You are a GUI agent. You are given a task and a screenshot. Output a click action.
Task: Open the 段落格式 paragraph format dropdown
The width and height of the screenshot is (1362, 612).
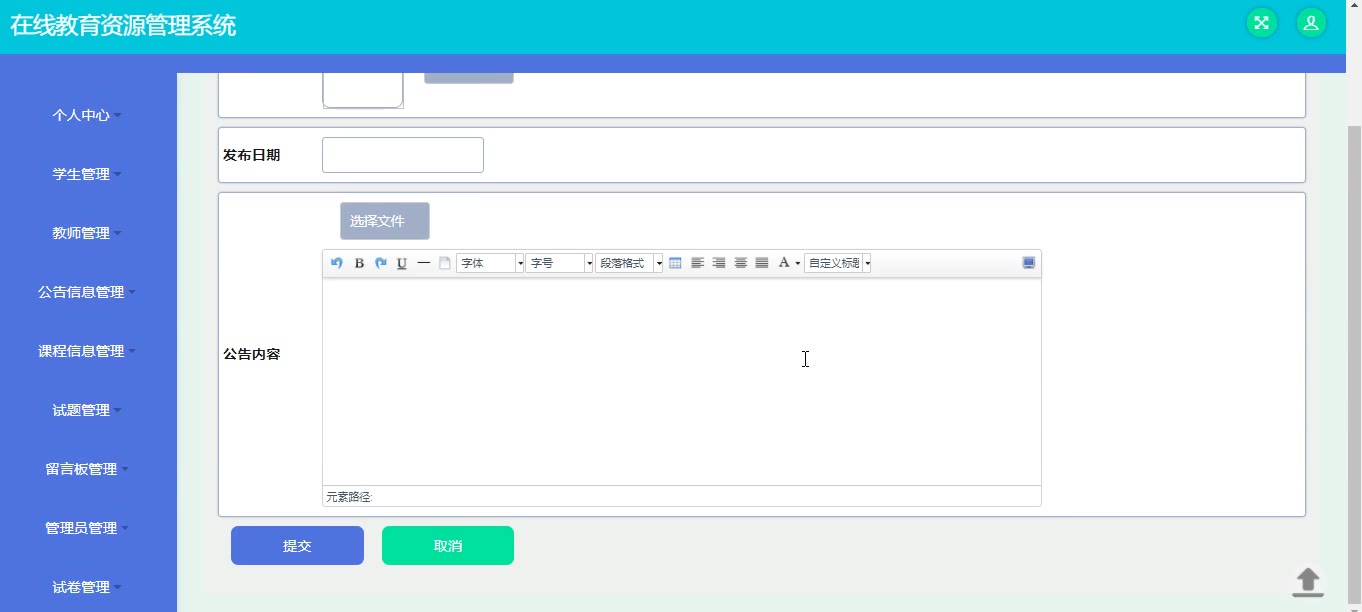click(629, 263)
